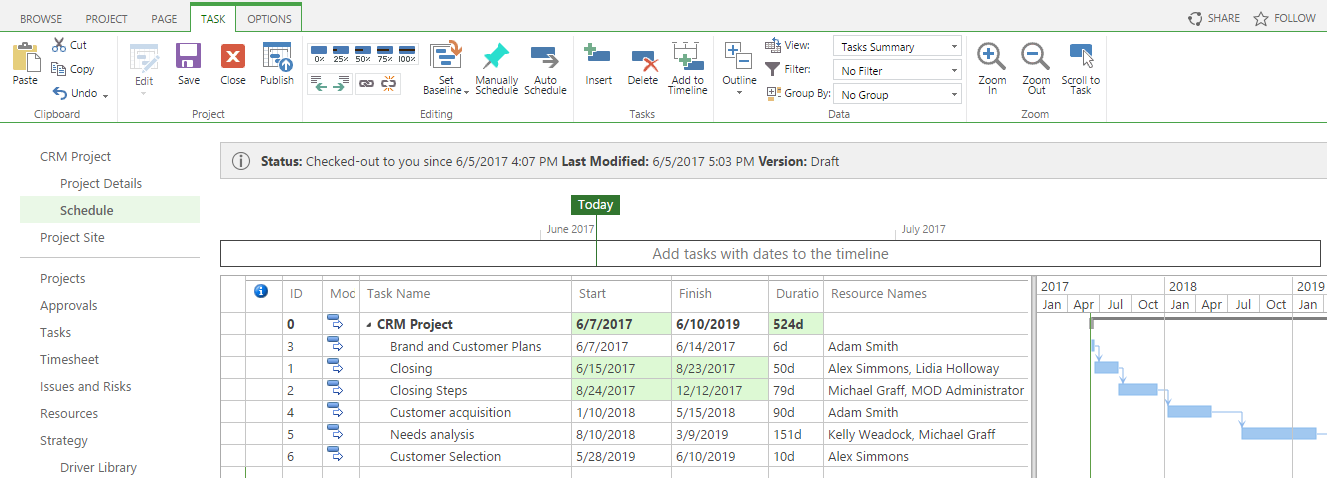Add the task to the timeline

pyautogui.click(x=687, y=68)
